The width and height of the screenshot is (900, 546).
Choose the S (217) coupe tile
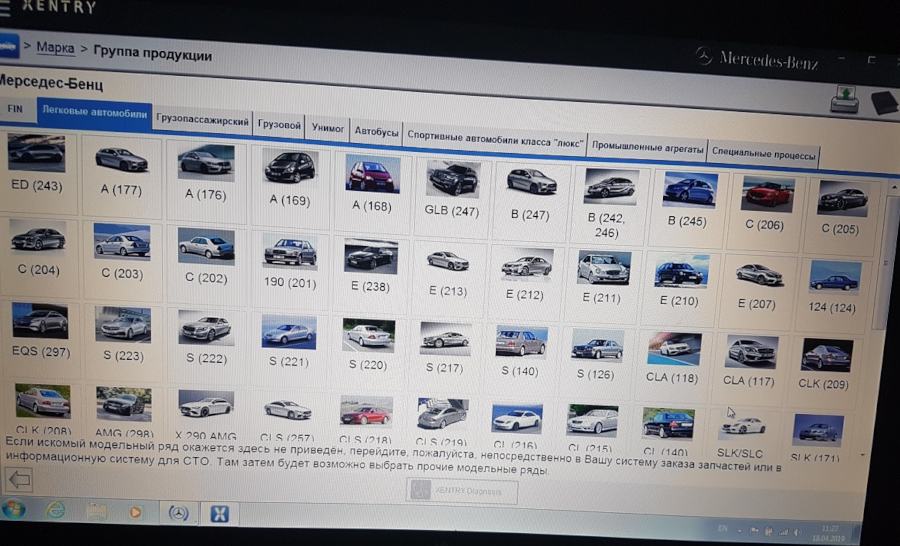[445, 348]
